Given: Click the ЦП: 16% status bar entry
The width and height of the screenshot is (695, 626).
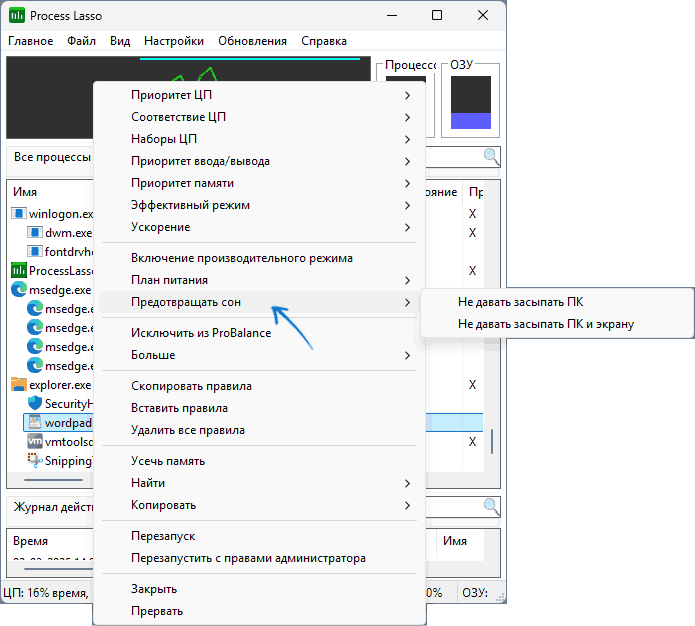Looking at the screenshot, I should point(46,593).
